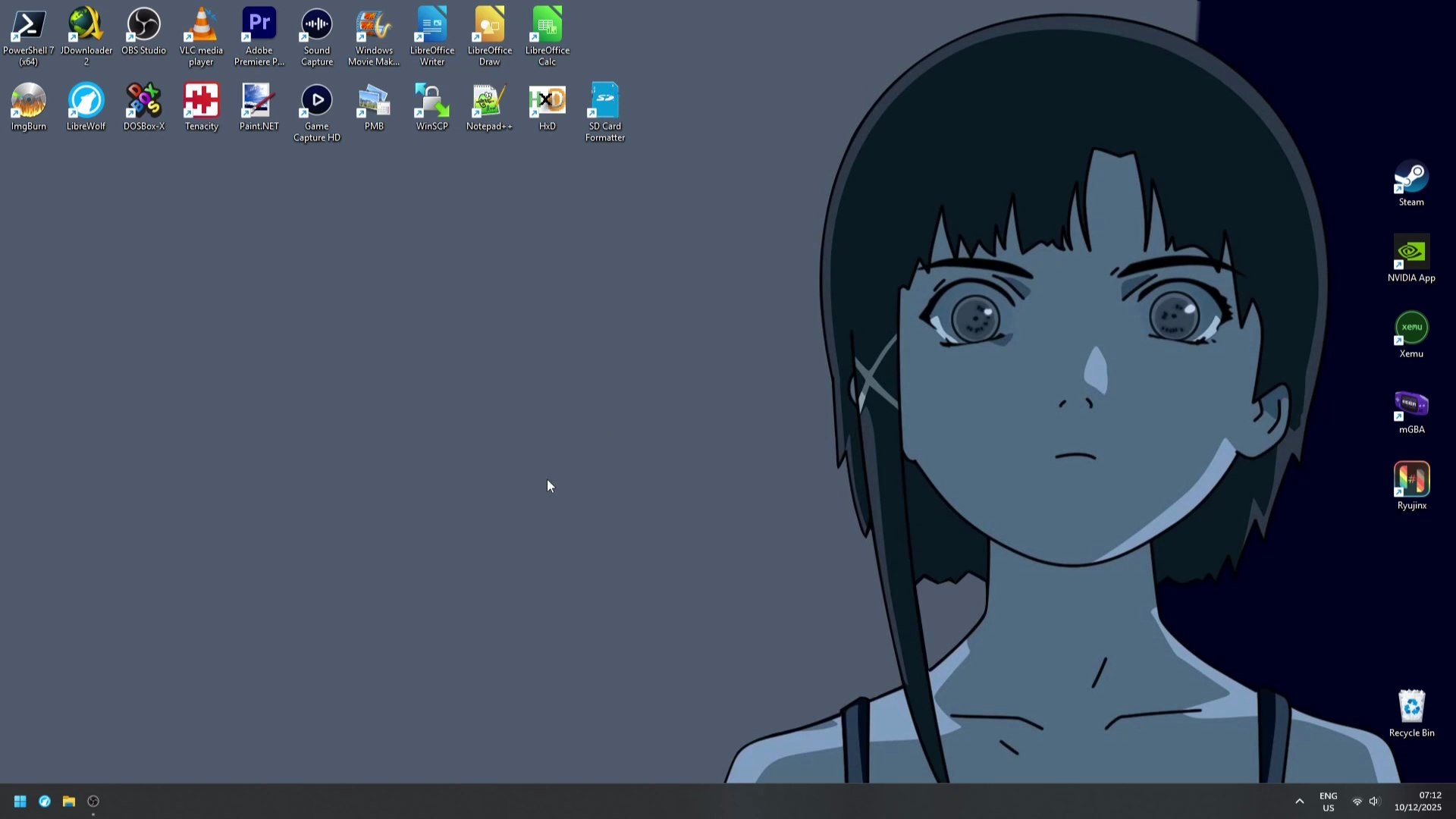The width and height of the screenshot is (1456, 819).
Task: Select the Windows Movie Maker icon
Action: click(375, 36)
